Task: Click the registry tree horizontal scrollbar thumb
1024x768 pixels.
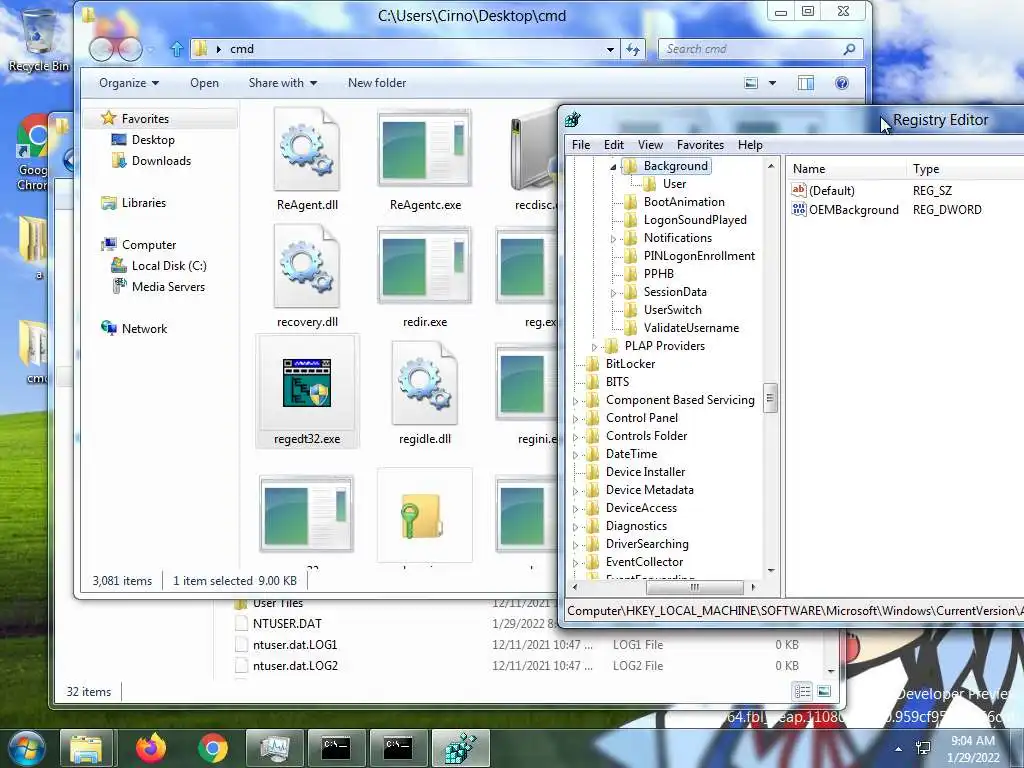Action: (x=694, y=587)
